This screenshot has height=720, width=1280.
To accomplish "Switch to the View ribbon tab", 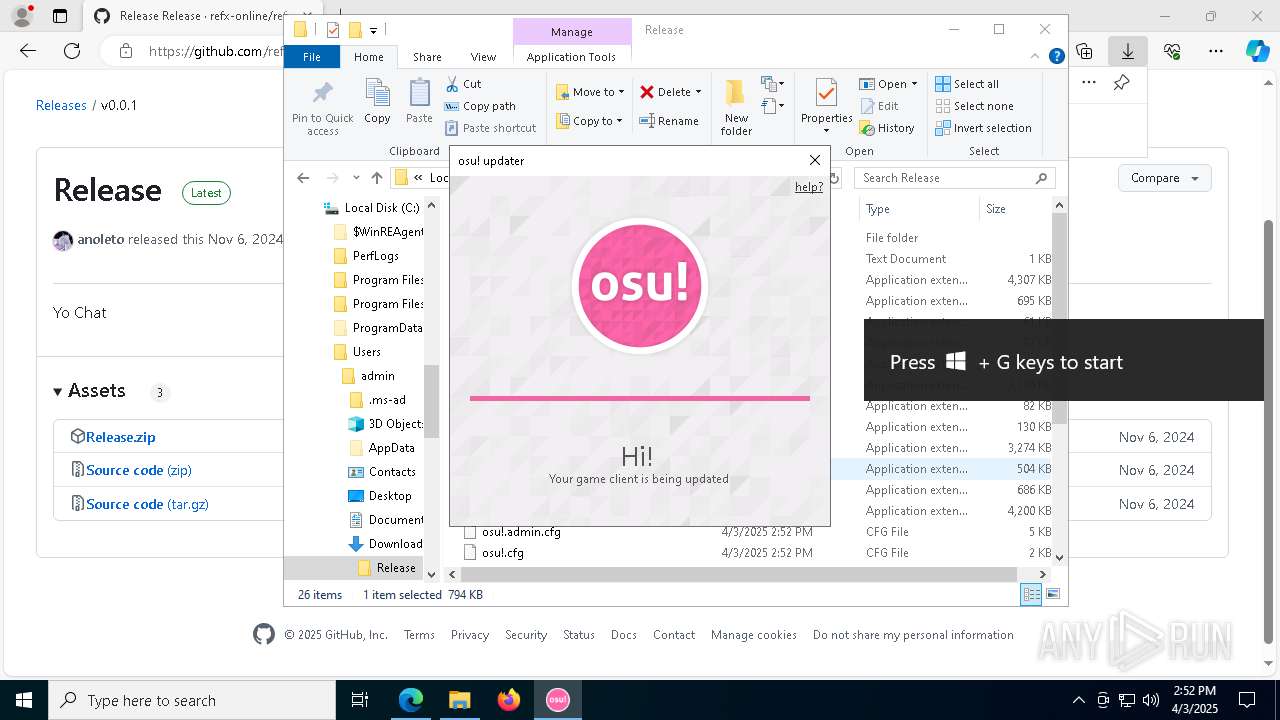I will click(483, 57).
